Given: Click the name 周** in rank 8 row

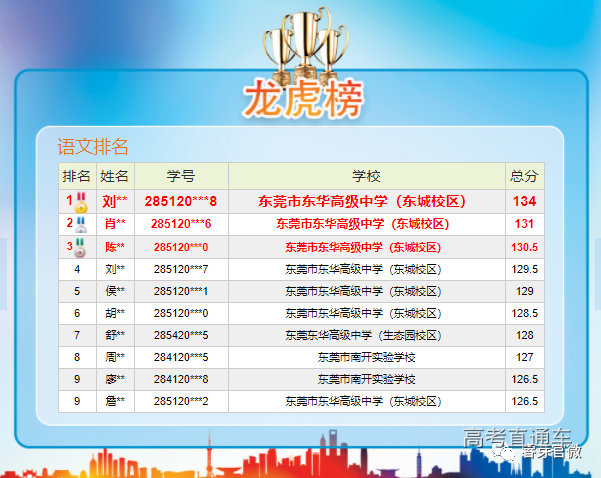Looking at the screenshot, I should (x=115, y=357).
